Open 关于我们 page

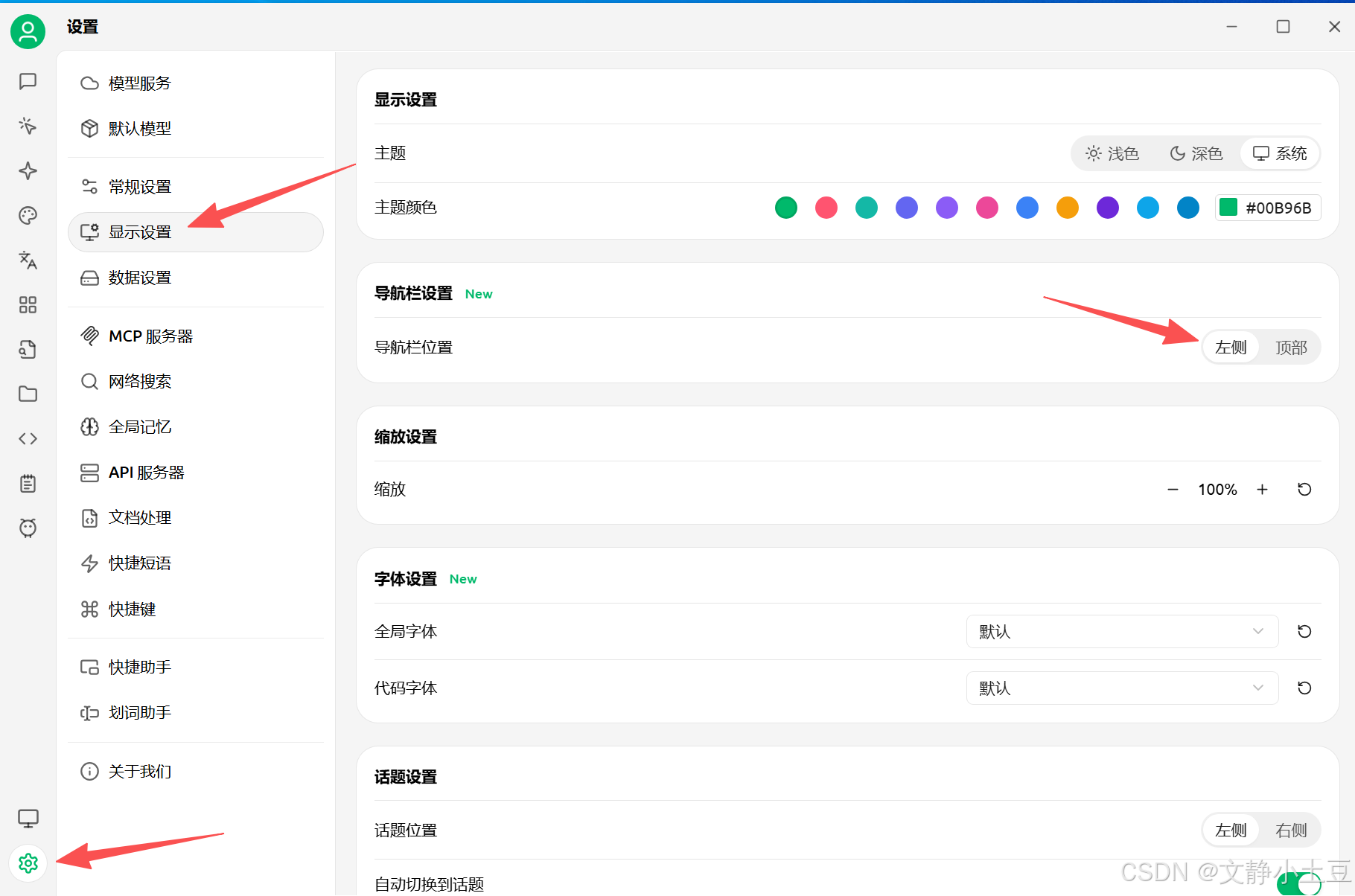(196, 772)
